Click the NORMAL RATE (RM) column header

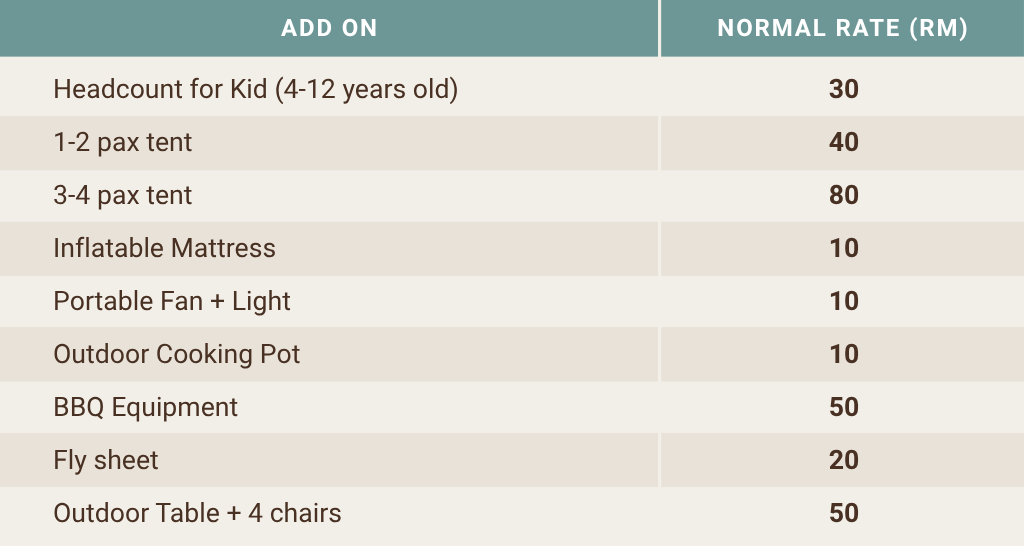tap(842, 28)
